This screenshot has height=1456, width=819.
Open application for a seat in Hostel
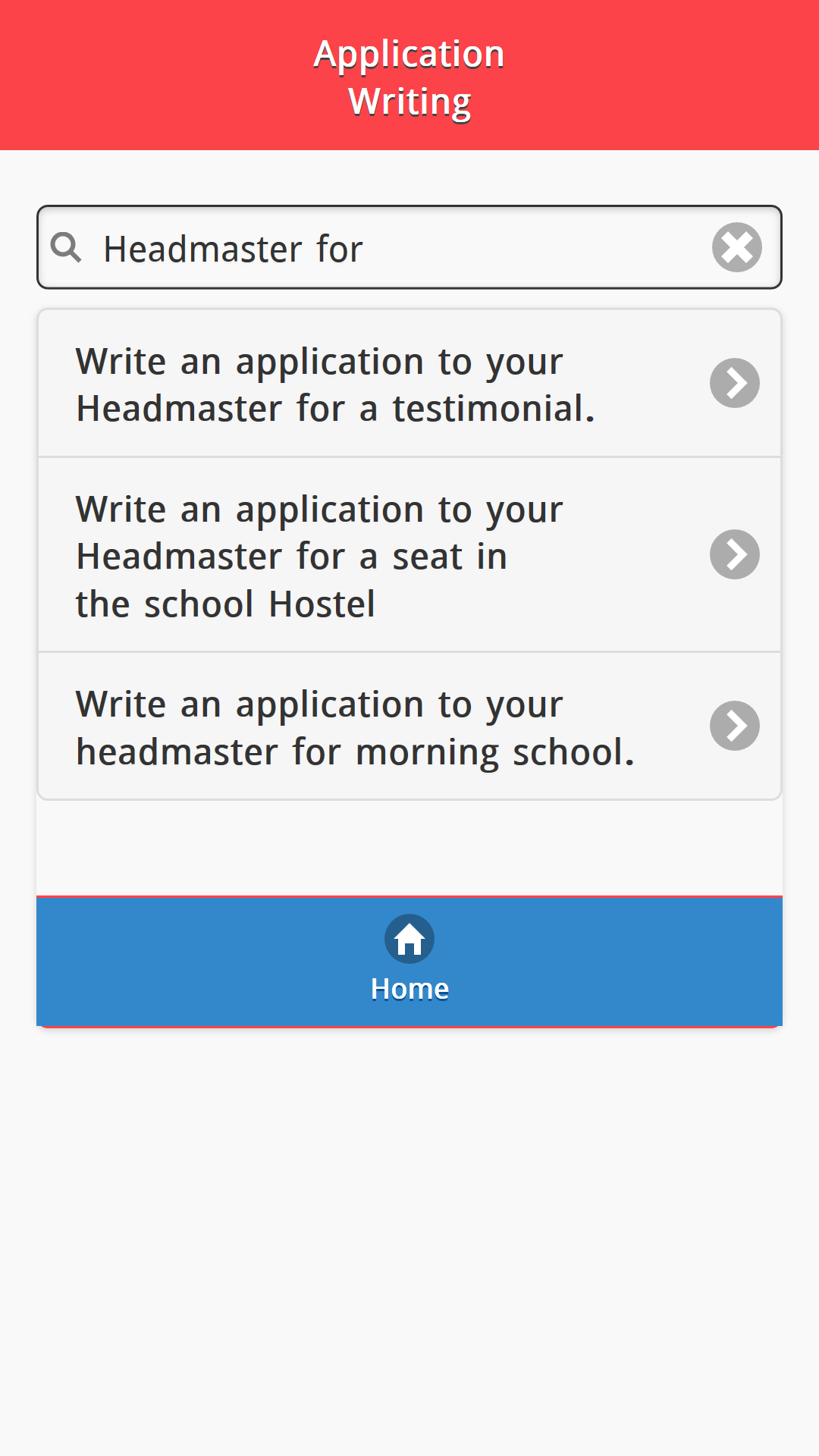pos(409,554)
